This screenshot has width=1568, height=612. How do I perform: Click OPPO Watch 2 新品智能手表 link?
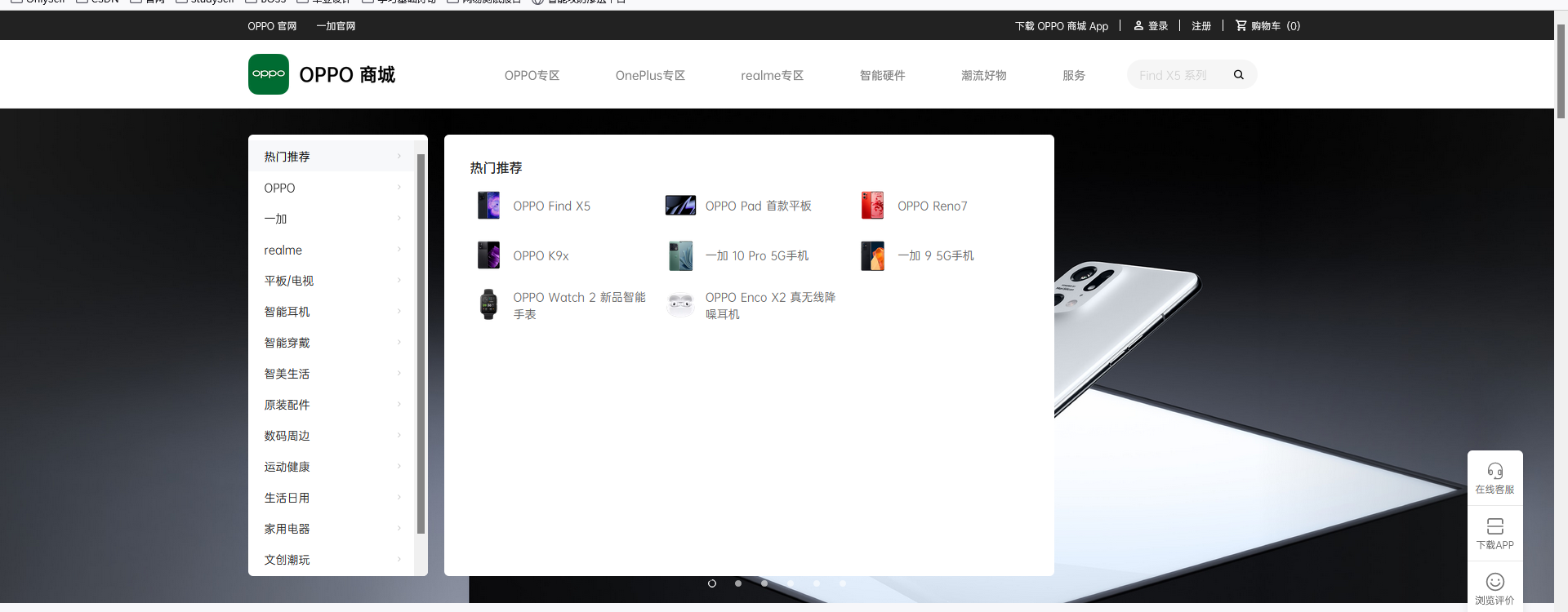click(579, 306)
